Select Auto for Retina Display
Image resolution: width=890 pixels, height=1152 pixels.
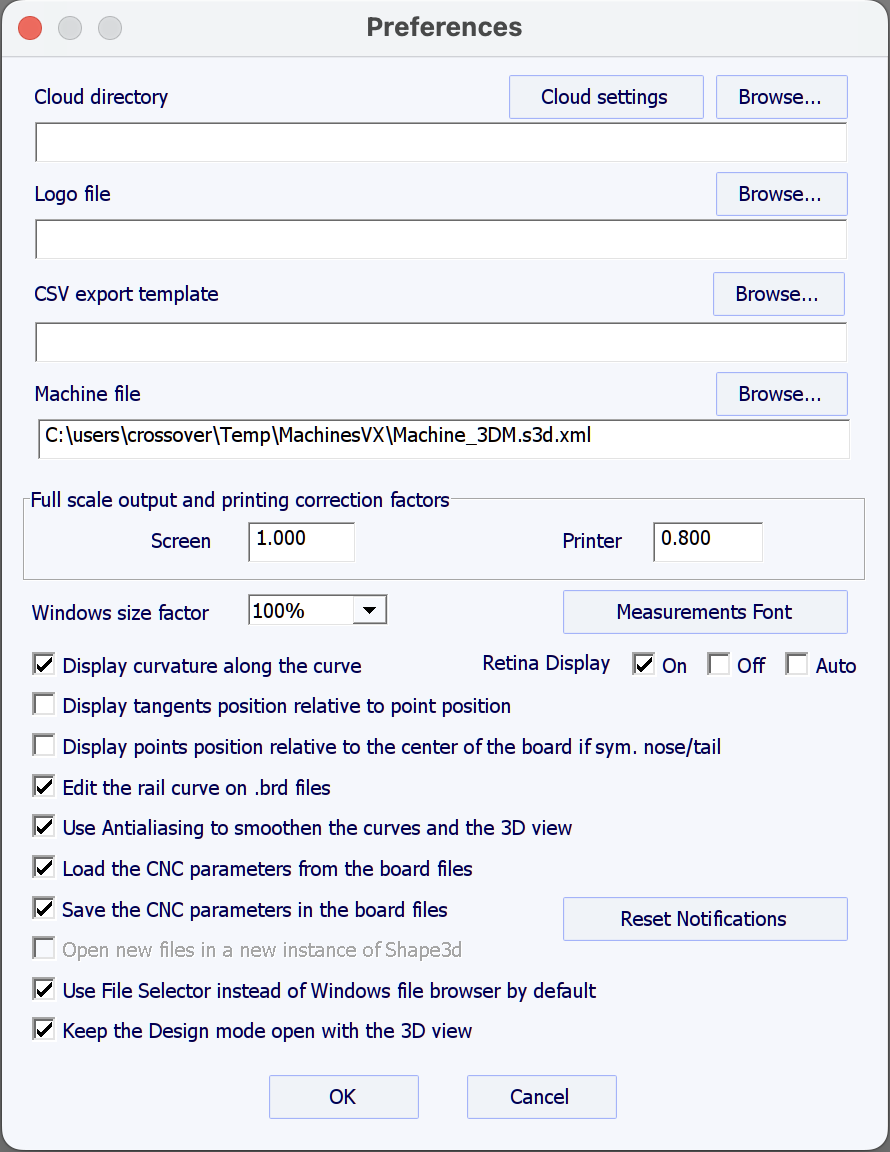[x=797, y=664]
